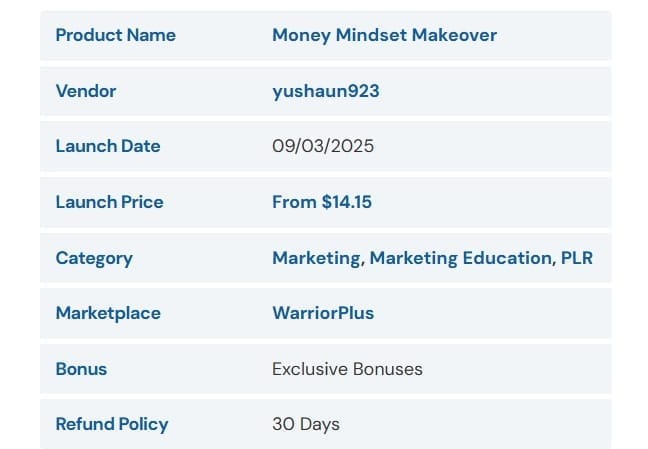Open the Money Mindset Makeover product link

coord(384,35)
